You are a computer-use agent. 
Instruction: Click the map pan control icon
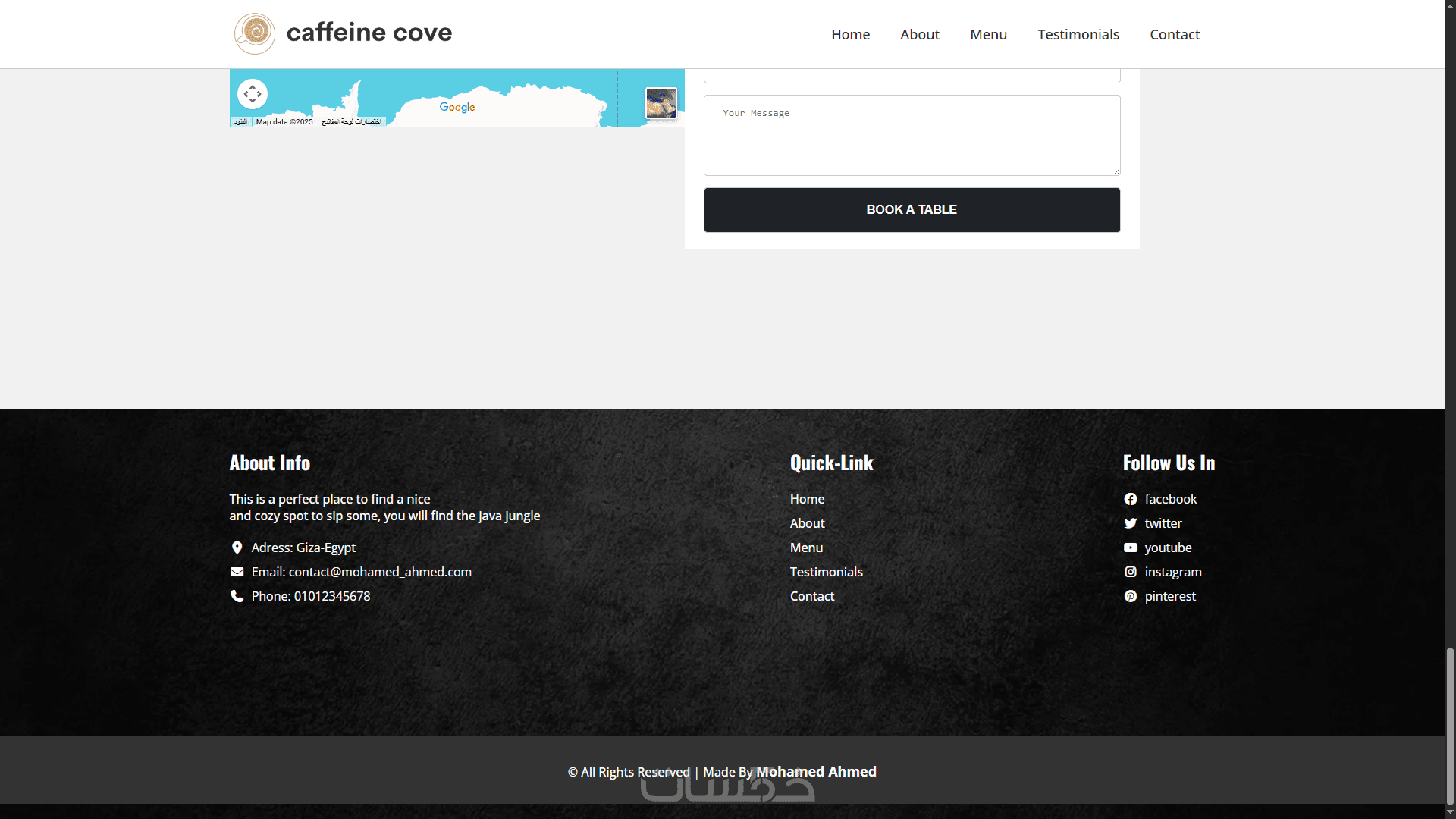(x=253, y=94)
